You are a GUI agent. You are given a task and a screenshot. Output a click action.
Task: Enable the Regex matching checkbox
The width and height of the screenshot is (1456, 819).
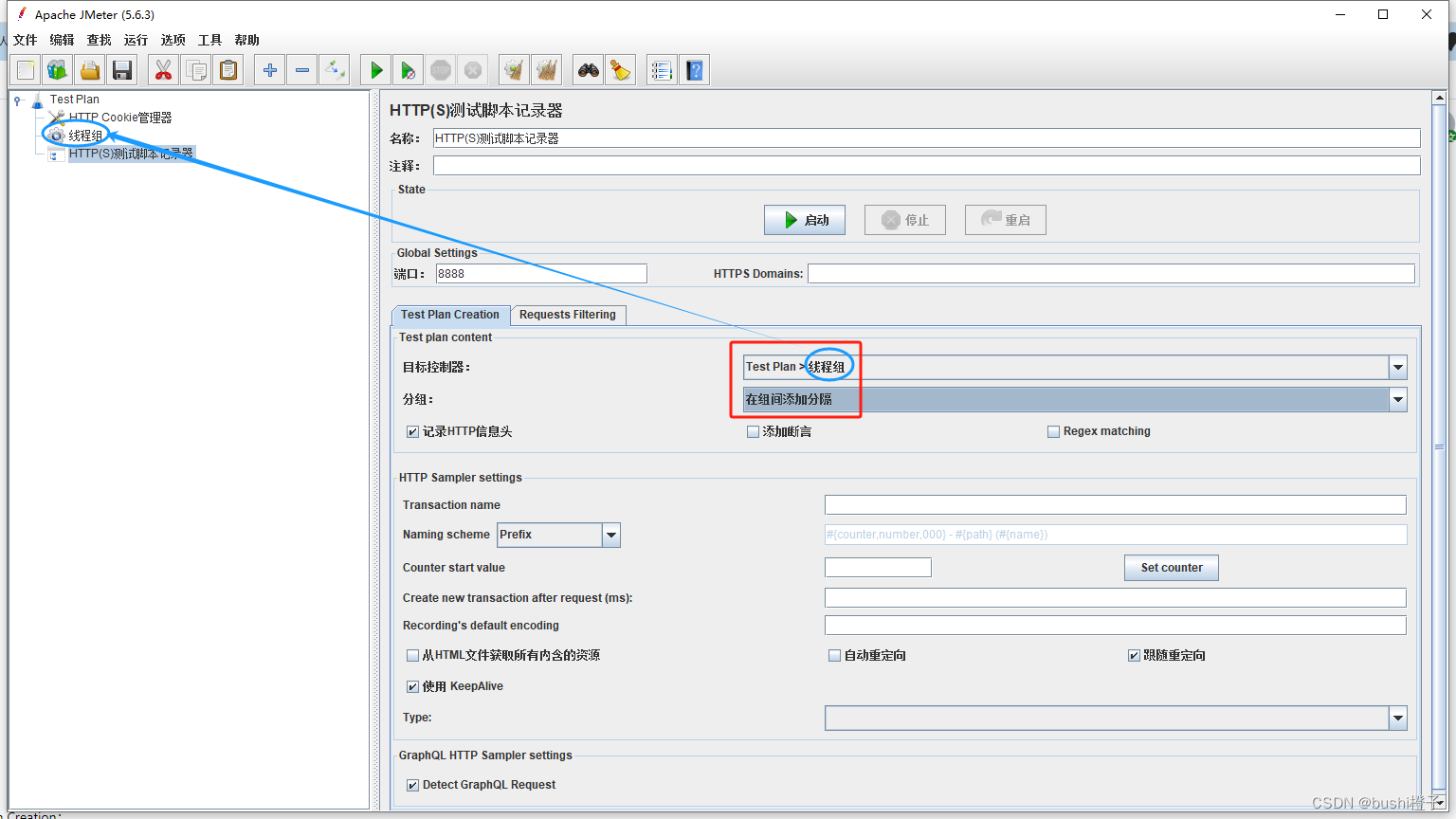coord(1053,431)
